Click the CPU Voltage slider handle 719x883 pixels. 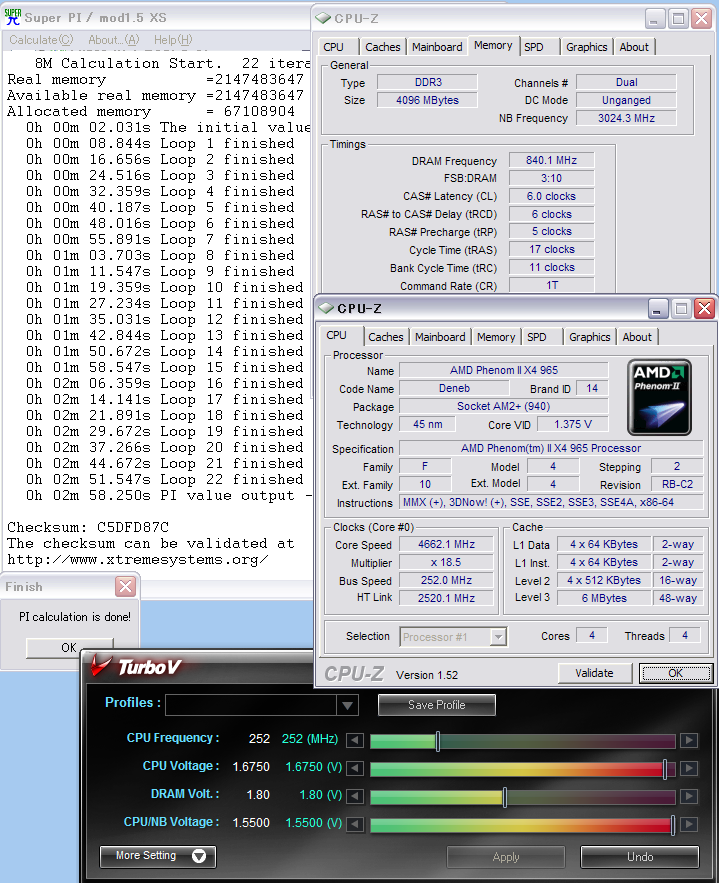click(665, 769)
